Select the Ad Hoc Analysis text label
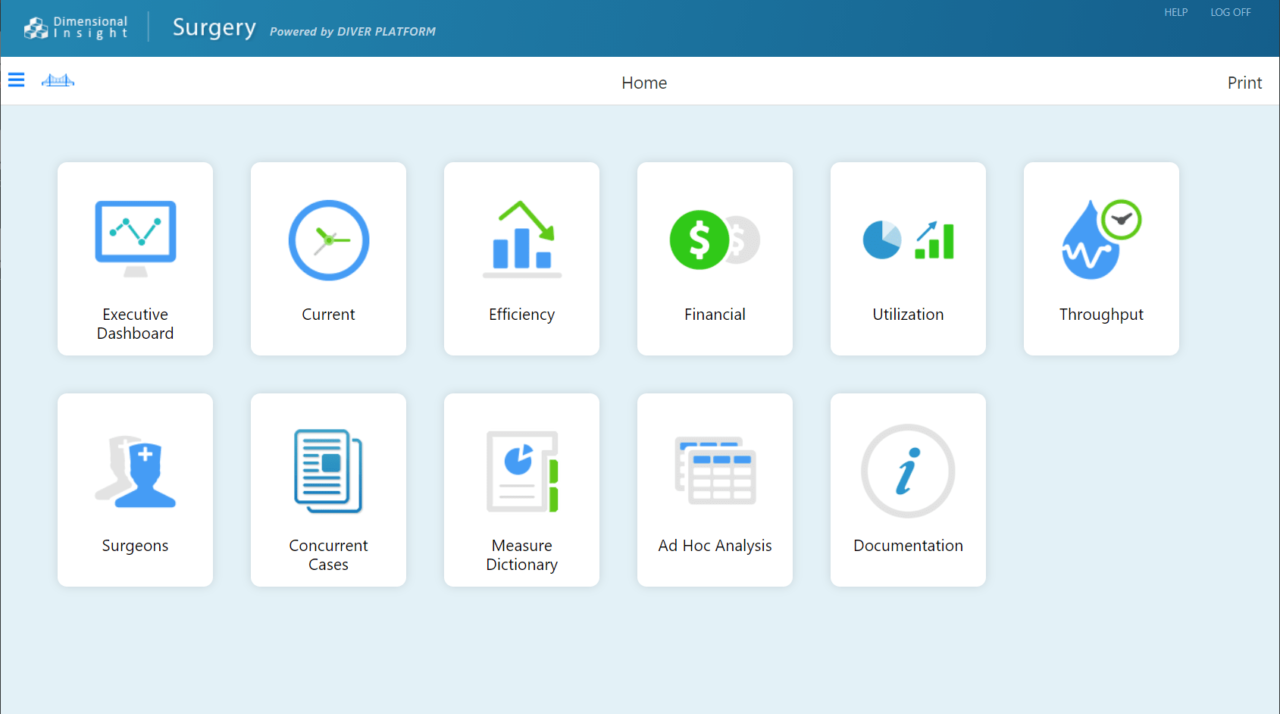This screenshot has width=1280, height=714. (x=714, y=546)
